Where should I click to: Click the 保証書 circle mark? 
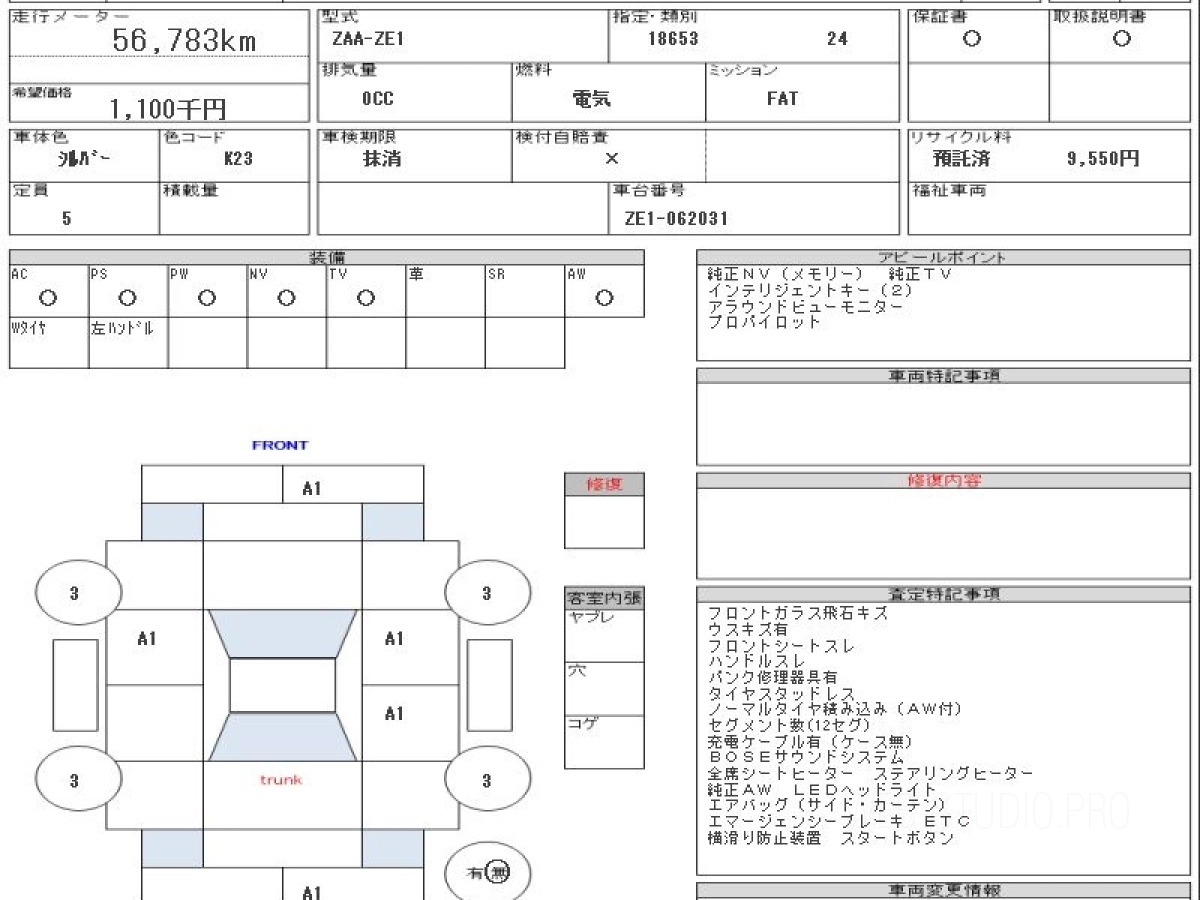(971, 39)
